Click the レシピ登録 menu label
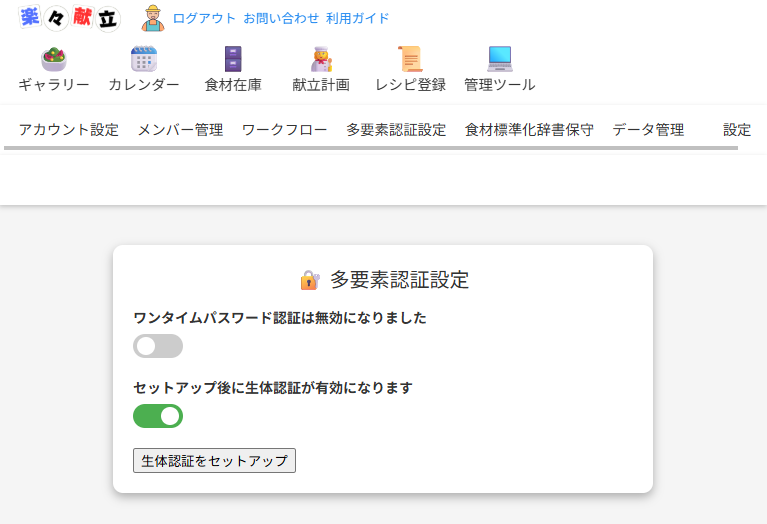This screenshot has height=524, width=767. [x=410, y=85]
